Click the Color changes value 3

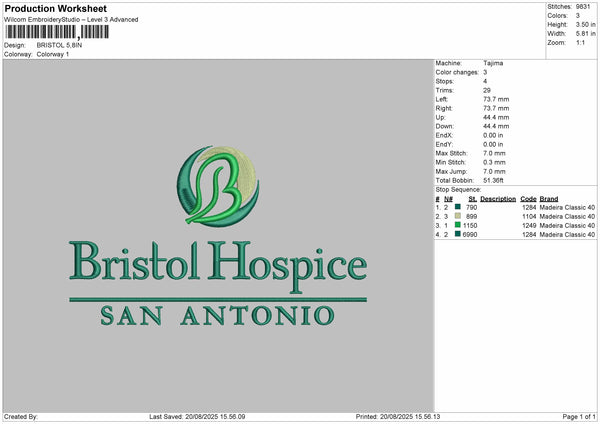point(485,72)
